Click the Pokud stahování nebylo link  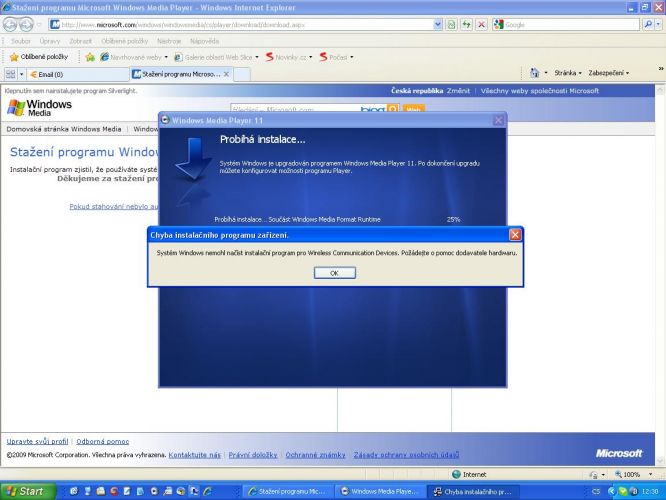click(114, 206)
